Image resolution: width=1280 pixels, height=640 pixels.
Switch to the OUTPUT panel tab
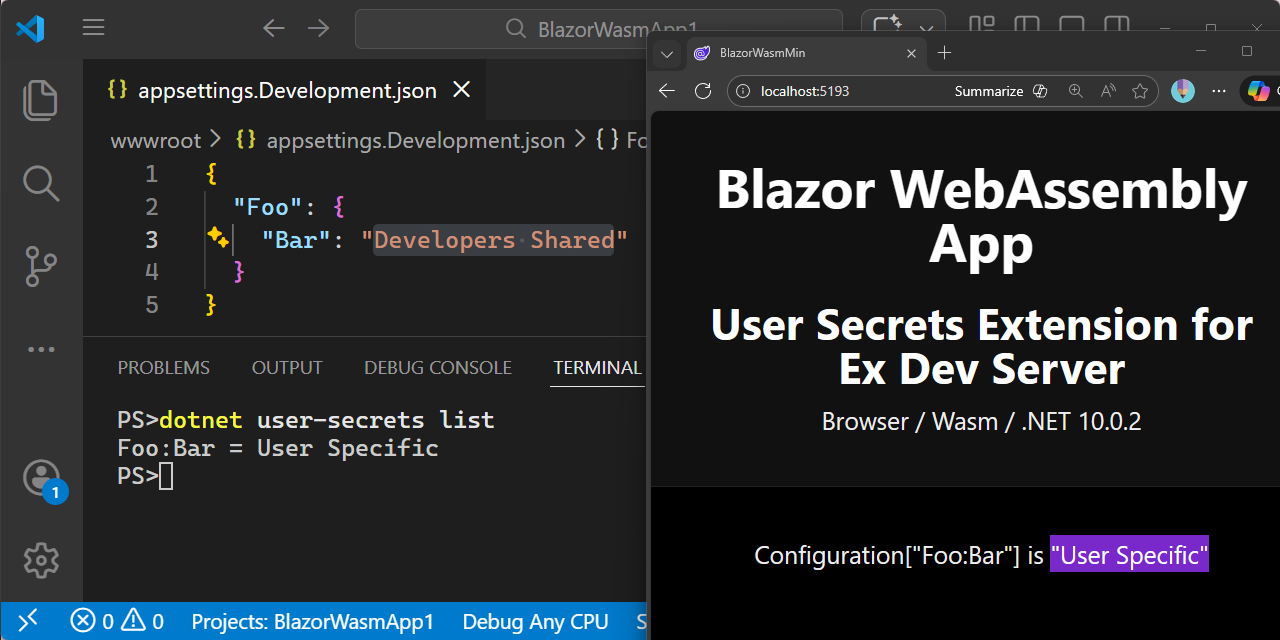point(286,367)
